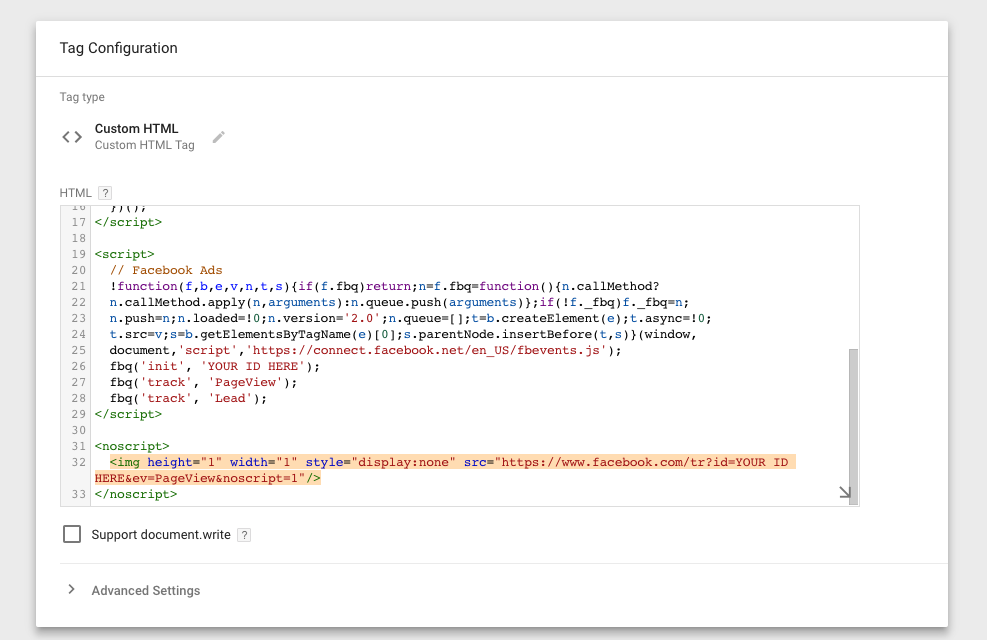This screenshot has height=640, width=987.
Task: Click the n.version='2.0' code line
Action: point(410,318)
